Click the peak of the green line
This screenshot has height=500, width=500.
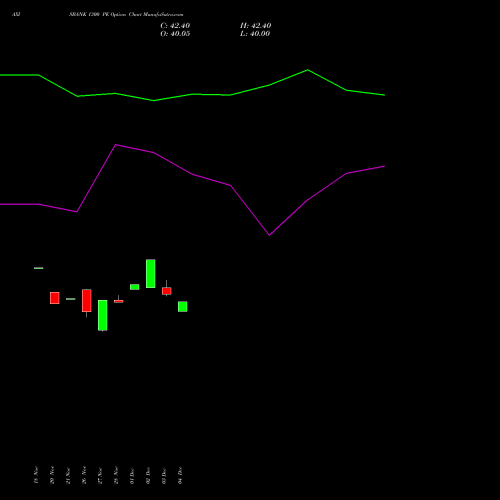pyautogui.click(x=307, y=70)
